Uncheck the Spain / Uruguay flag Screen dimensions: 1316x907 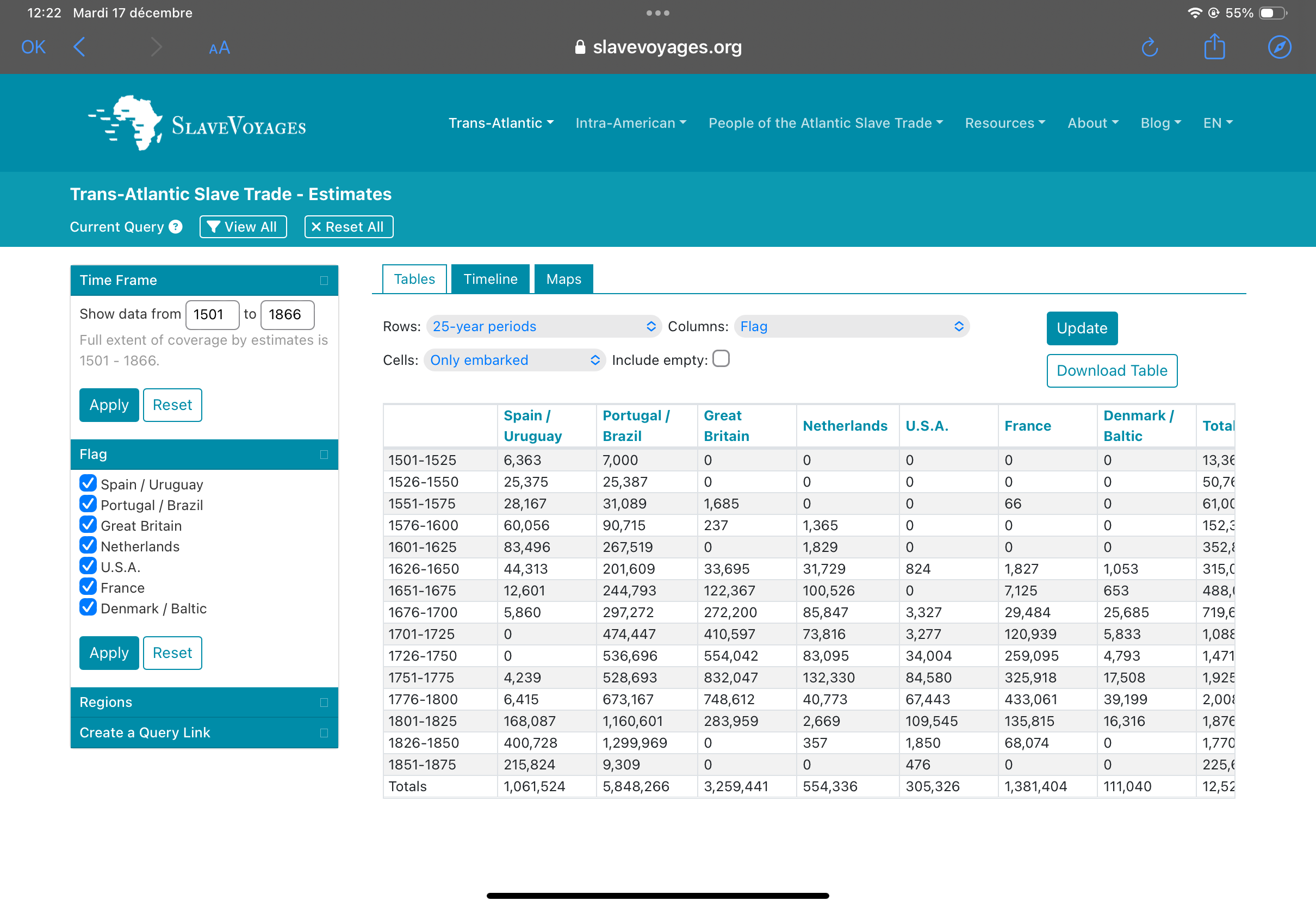tap(88, 483)
